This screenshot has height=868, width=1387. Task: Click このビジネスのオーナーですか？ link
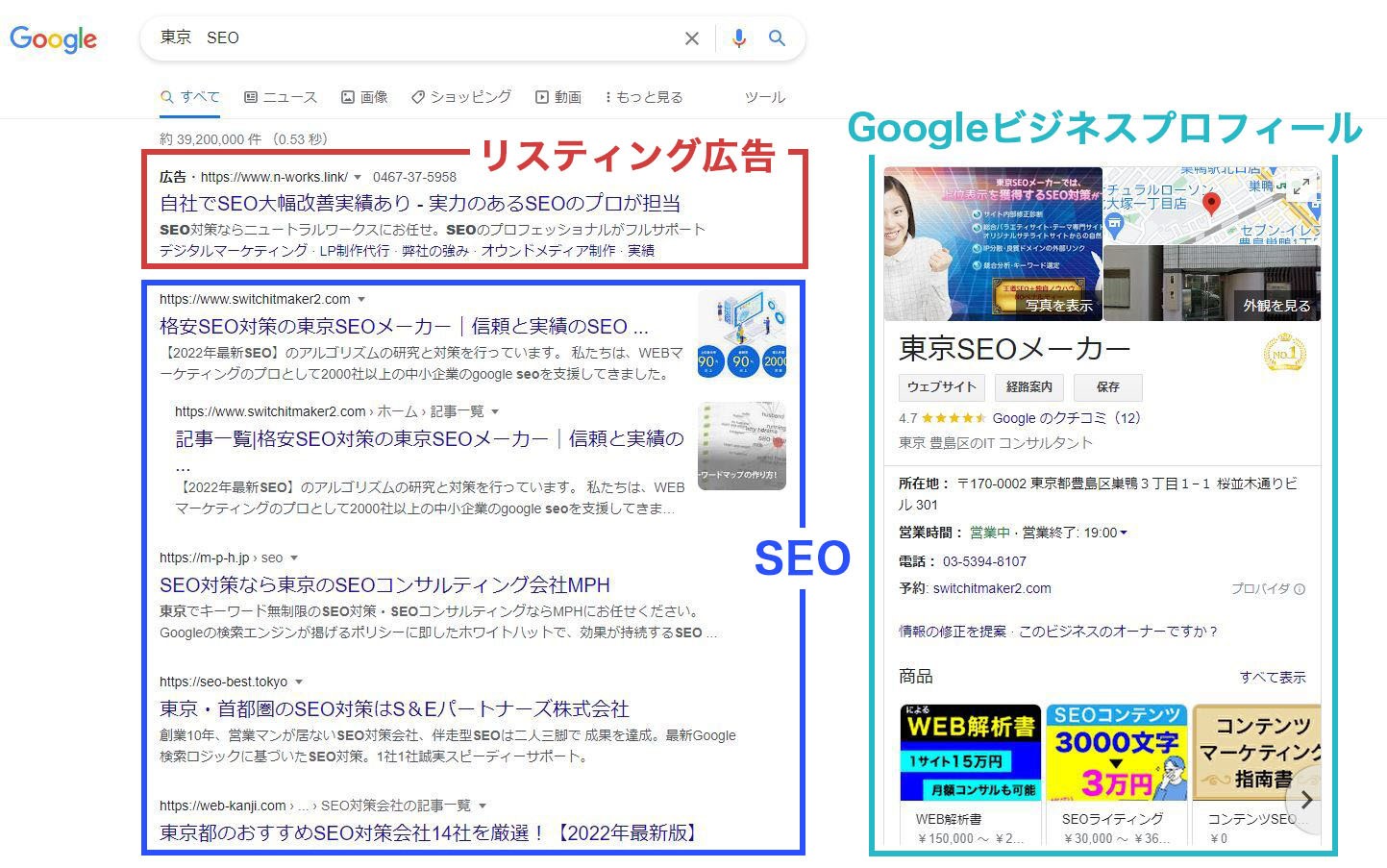click(1119, 632)
